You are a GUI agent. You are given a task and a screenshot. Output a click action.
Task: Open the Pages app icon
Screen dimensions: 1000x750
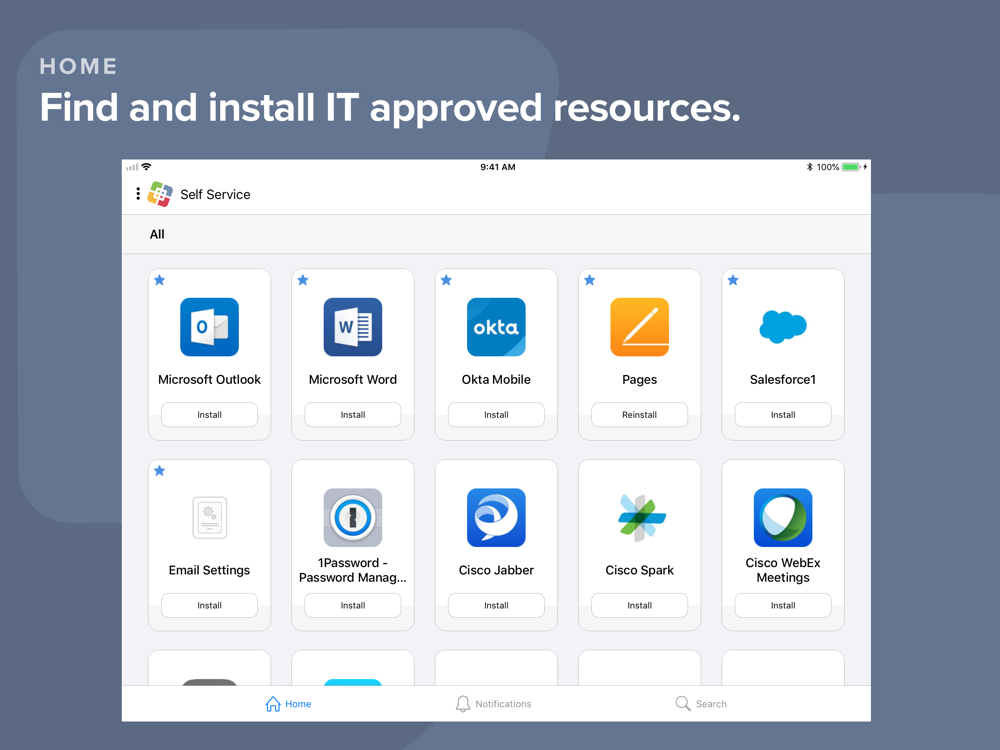point(640,327)
